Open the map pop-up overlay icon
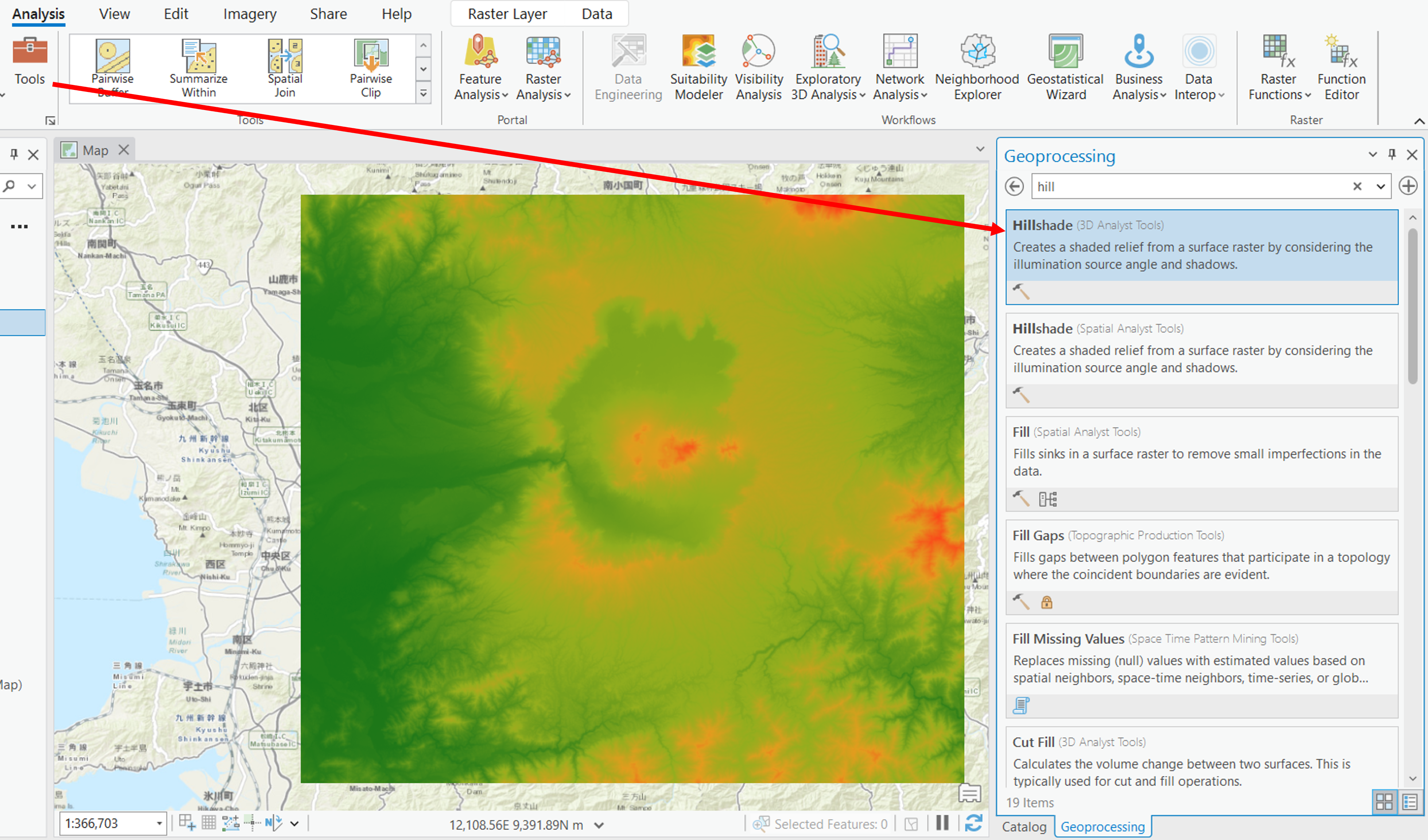The image size is (1428, 840). point(970,793)
